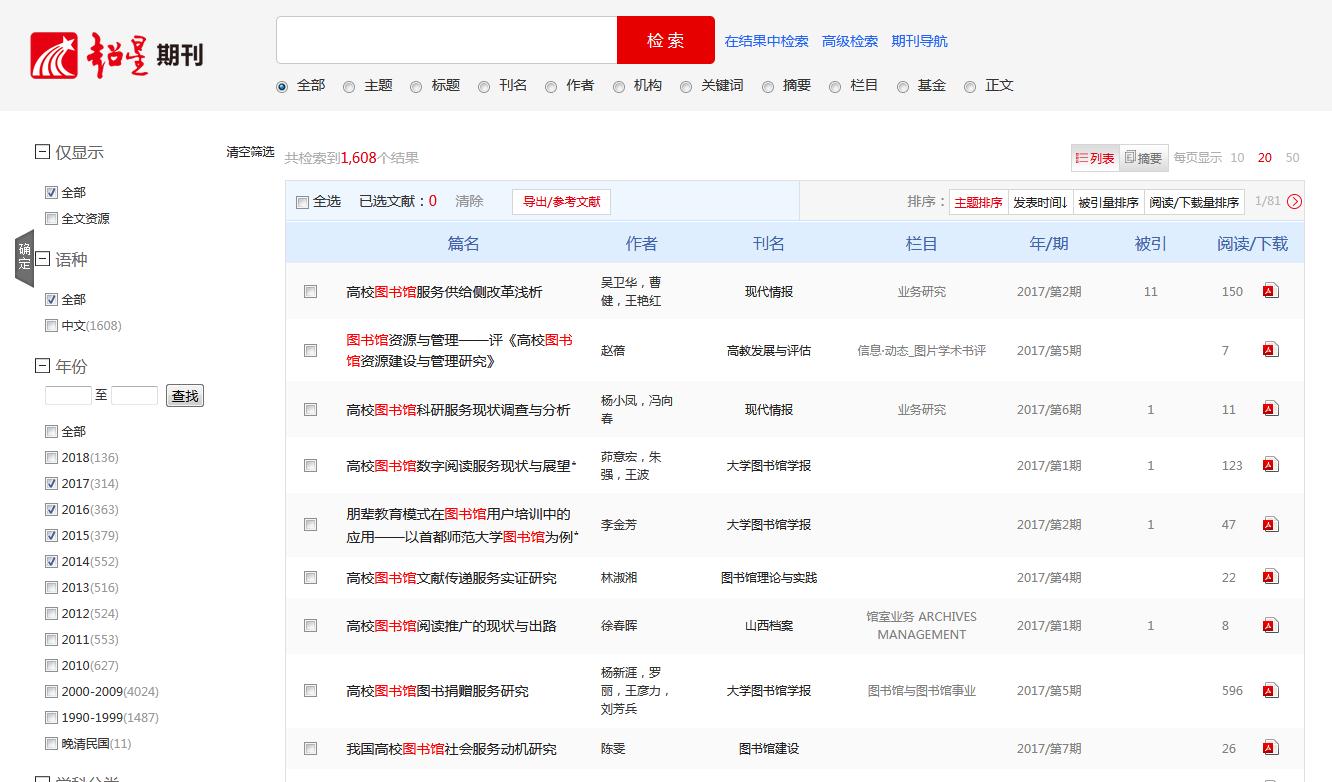Select the 全部 search field radio
This screenshot has width=1332, height=782.
coord(282,87)
